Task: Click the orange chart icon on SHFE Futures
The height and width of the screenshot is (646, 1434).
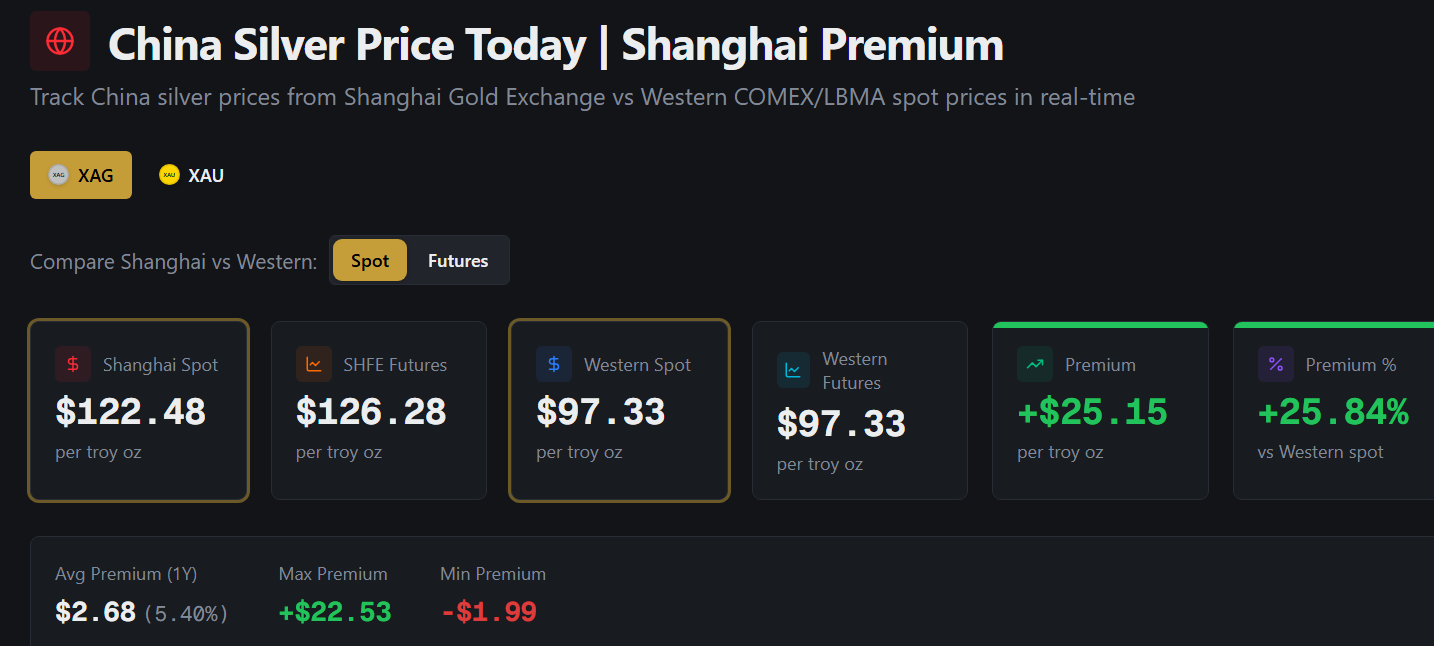Action: click(x=314, y=365)
